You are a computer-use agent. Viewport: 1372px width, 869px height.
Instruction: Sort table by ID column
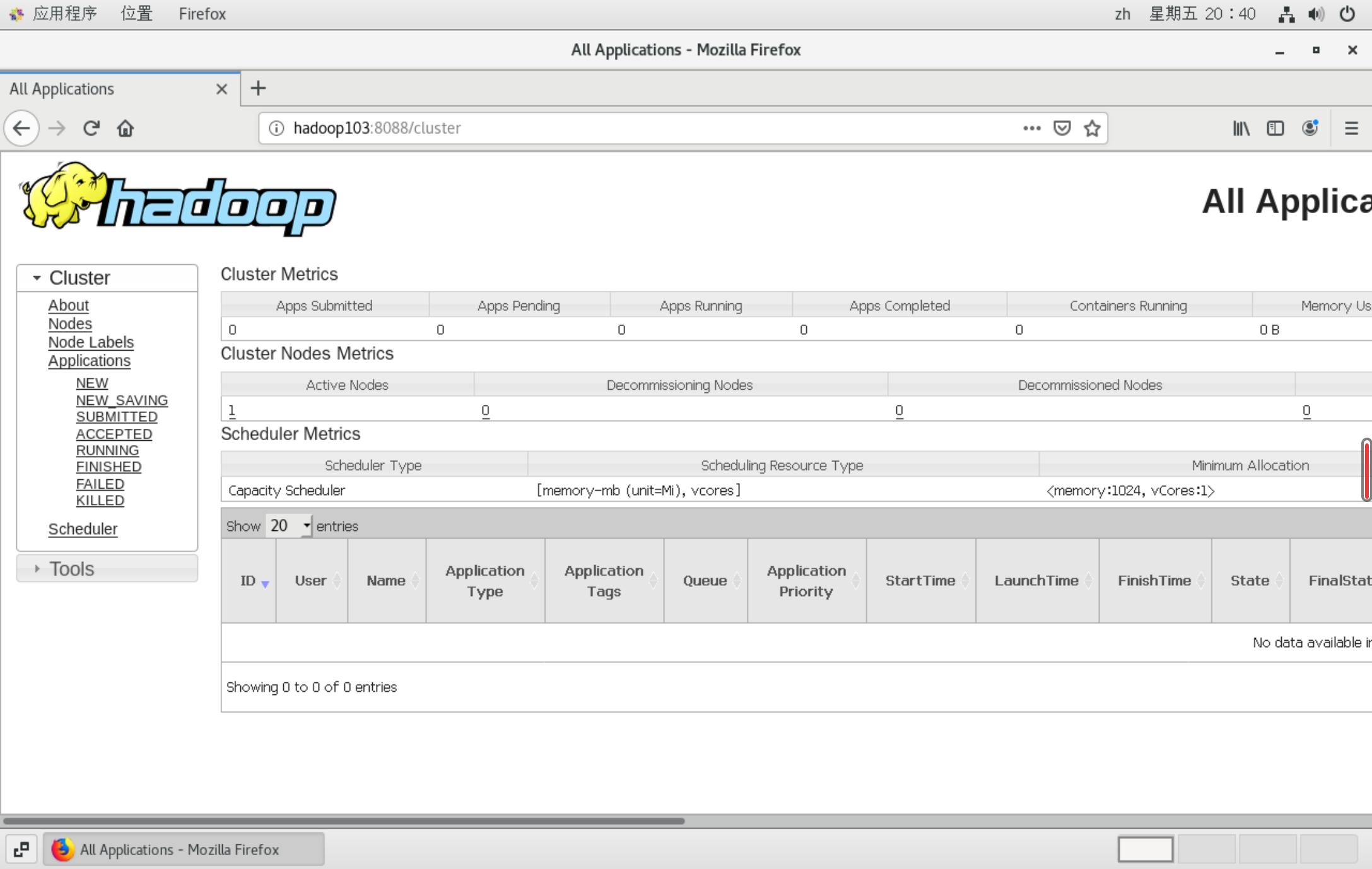[248, 581]
